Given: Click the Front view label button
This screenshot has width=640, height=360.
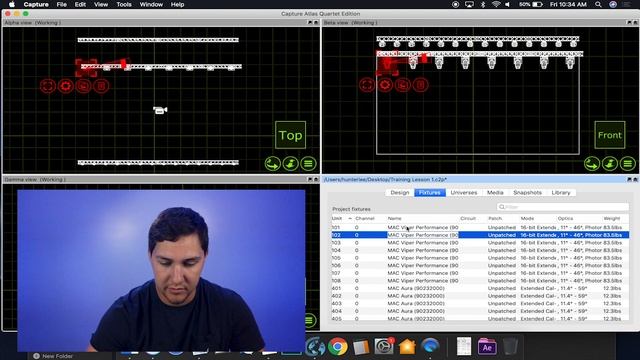Looking at the screenshot, I should coord(610,135).
